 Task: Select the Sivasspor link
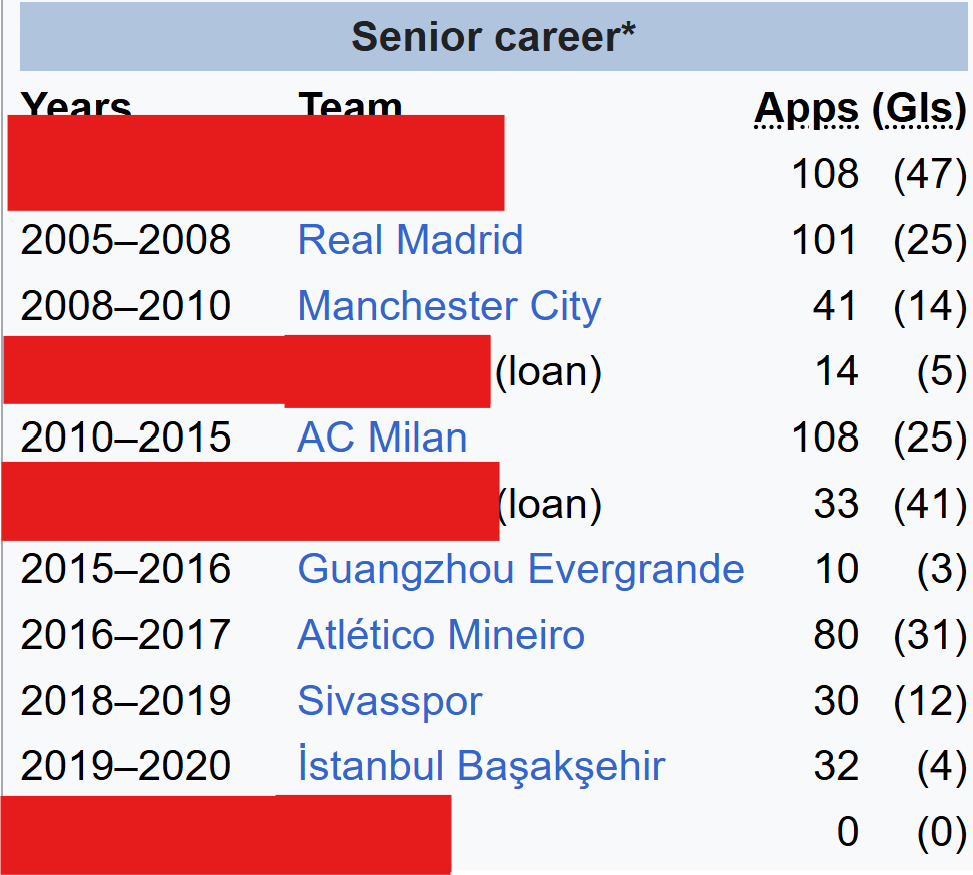point(389,701)
